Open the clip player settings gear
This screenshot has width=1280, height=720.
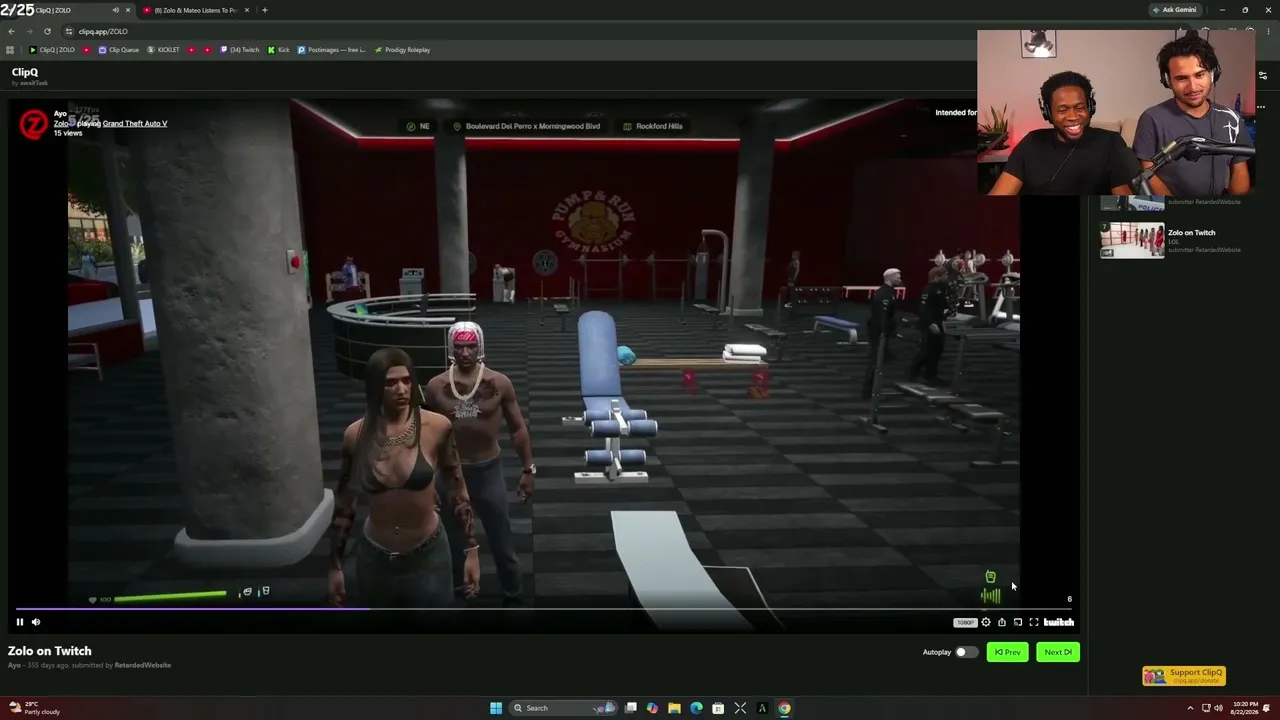coord(986,622)
